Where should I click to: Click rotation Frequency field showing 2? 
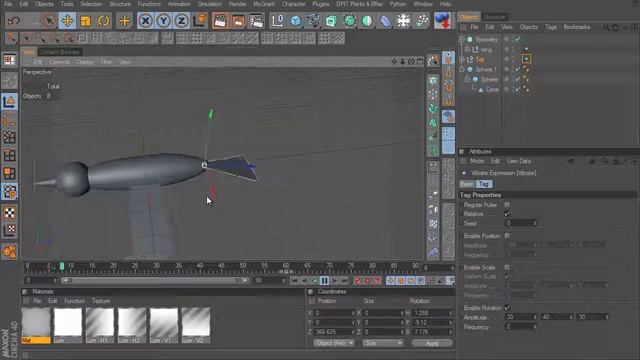[520, 327]
